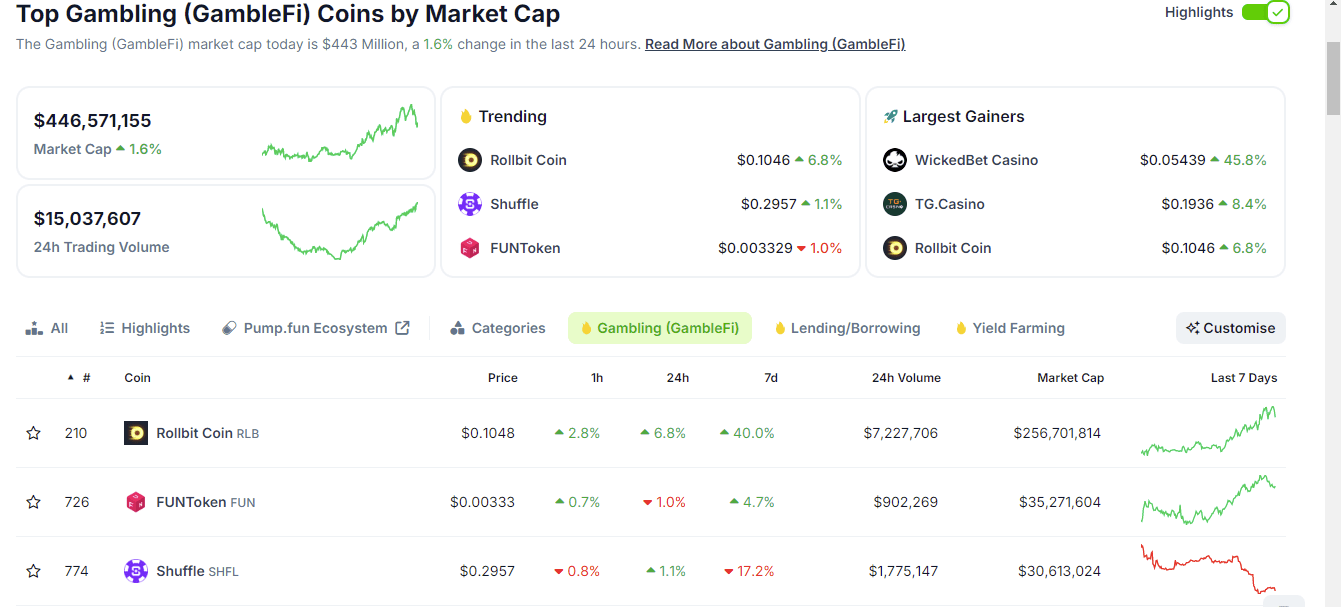Click FUNToken 7-day sparkline chart

tap(1209, 499)
